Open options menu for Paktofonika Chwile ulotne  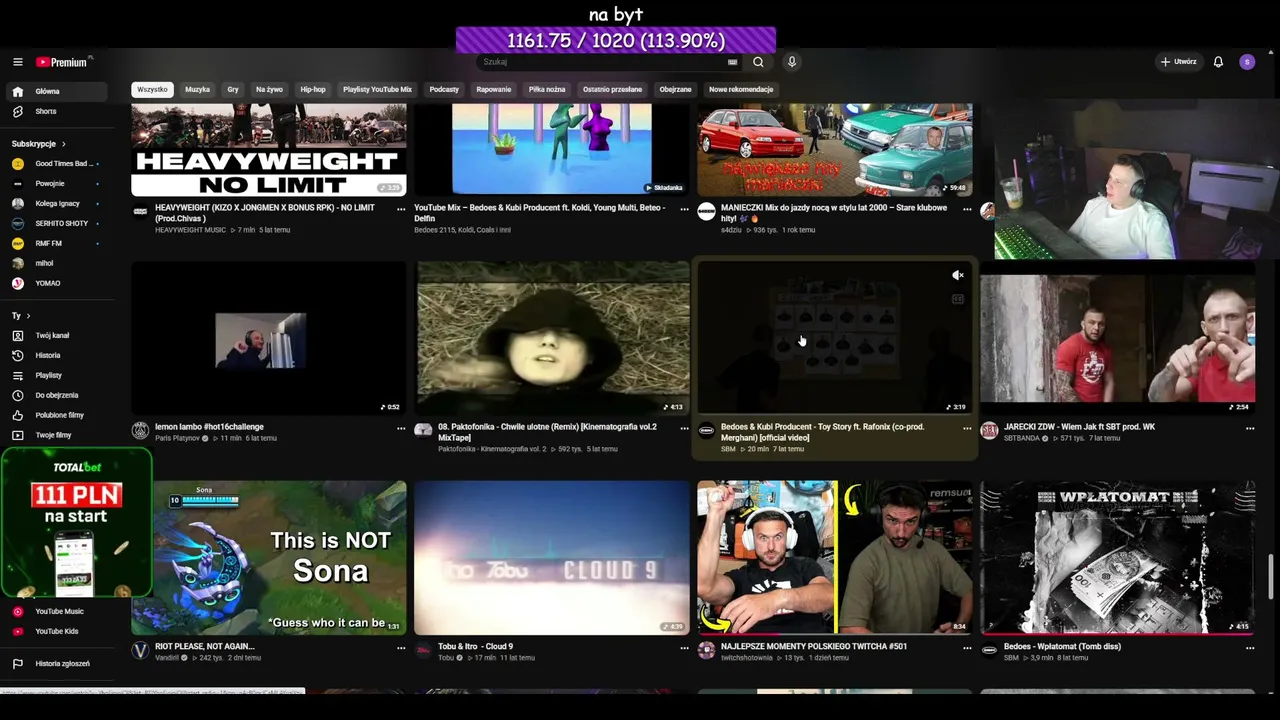[x=684, y=428]
